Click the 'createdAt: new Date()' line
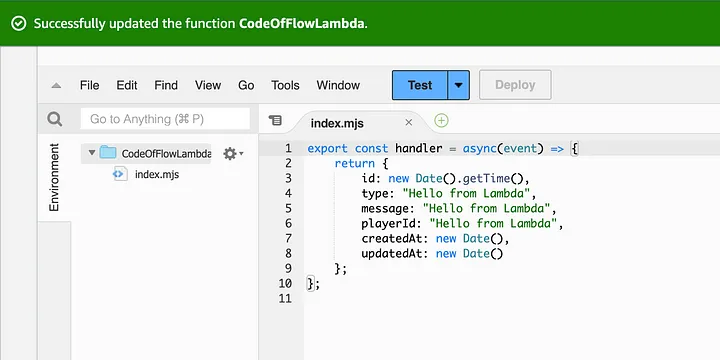Viewport: 720px width, 360px height. 435,239
